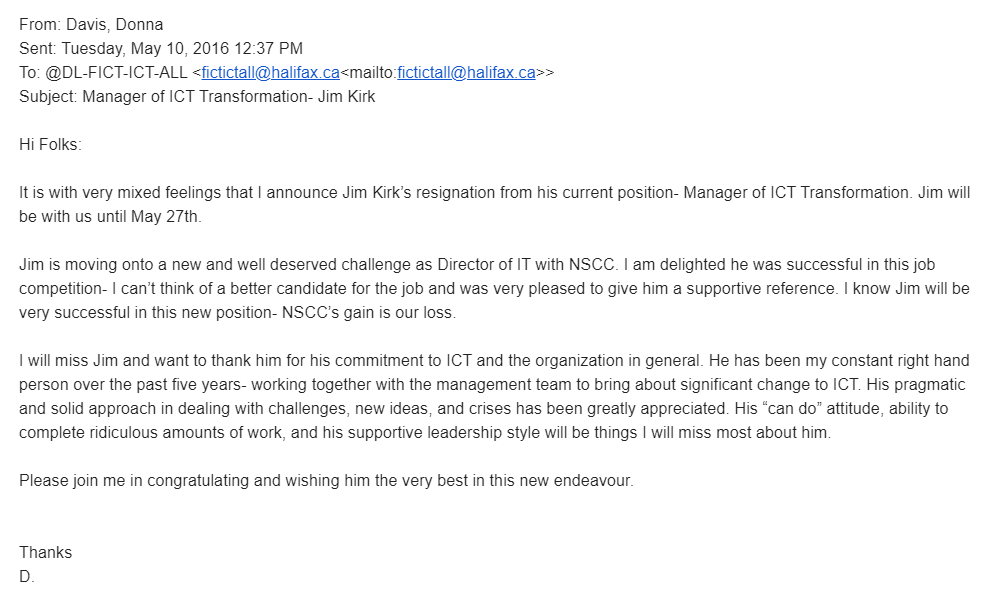The width and height of the screenshot is (985, 607).
Task: Click the sent time 12:37 PM
Action: (x=271, y=48)
